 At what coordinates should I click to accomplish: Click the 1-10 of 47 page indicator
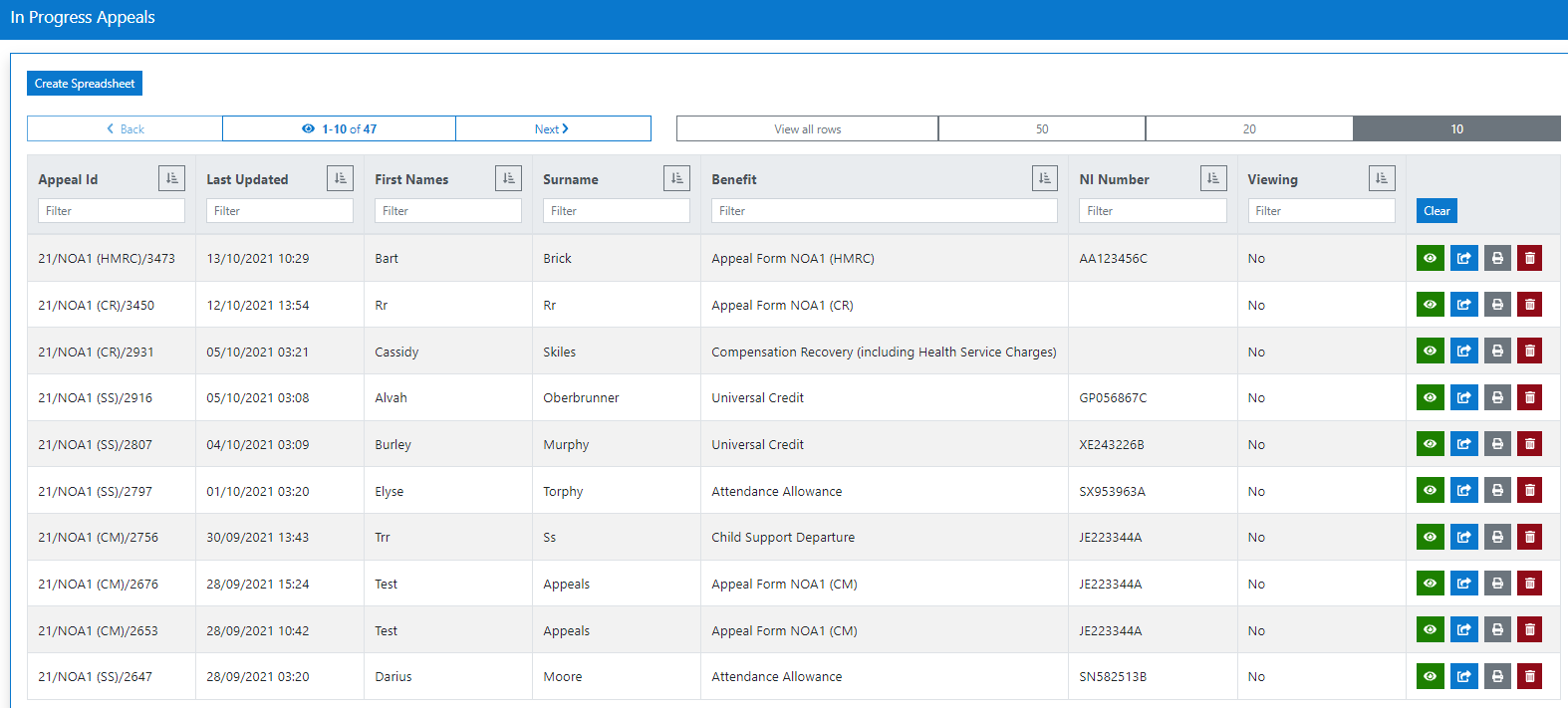click(340, 128)
